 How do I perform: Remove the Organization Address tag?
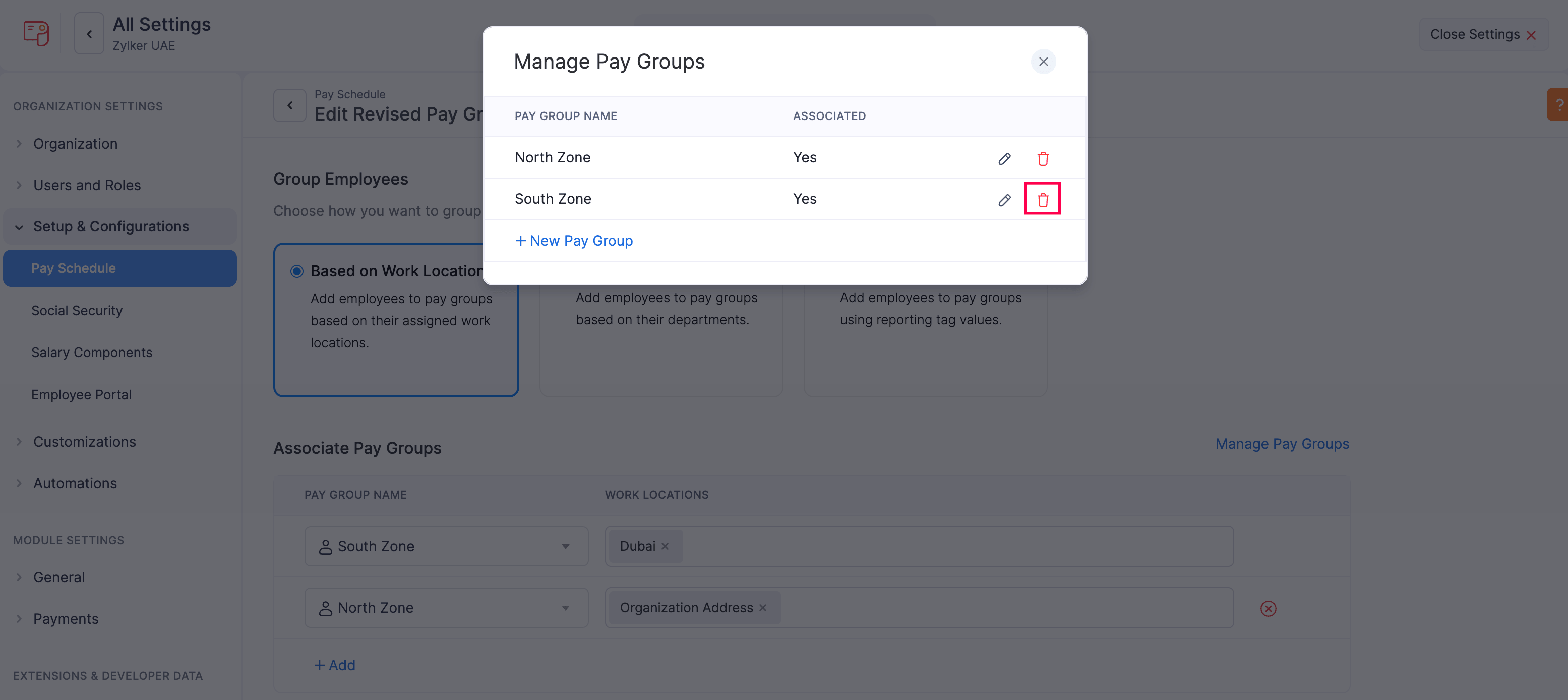tap(763, 608)
